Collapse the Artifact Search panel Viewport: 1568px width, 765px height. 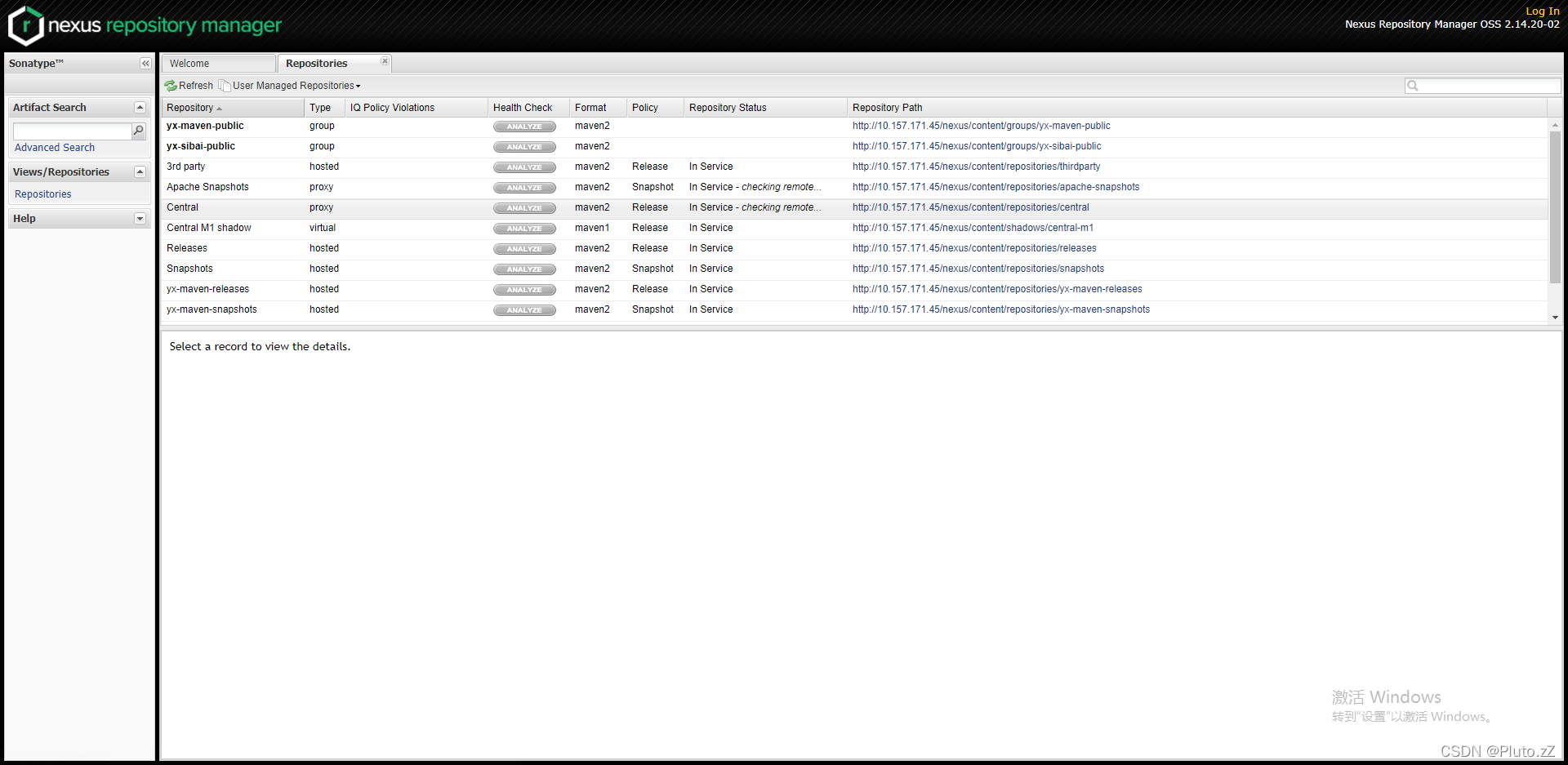coord(140,108)
